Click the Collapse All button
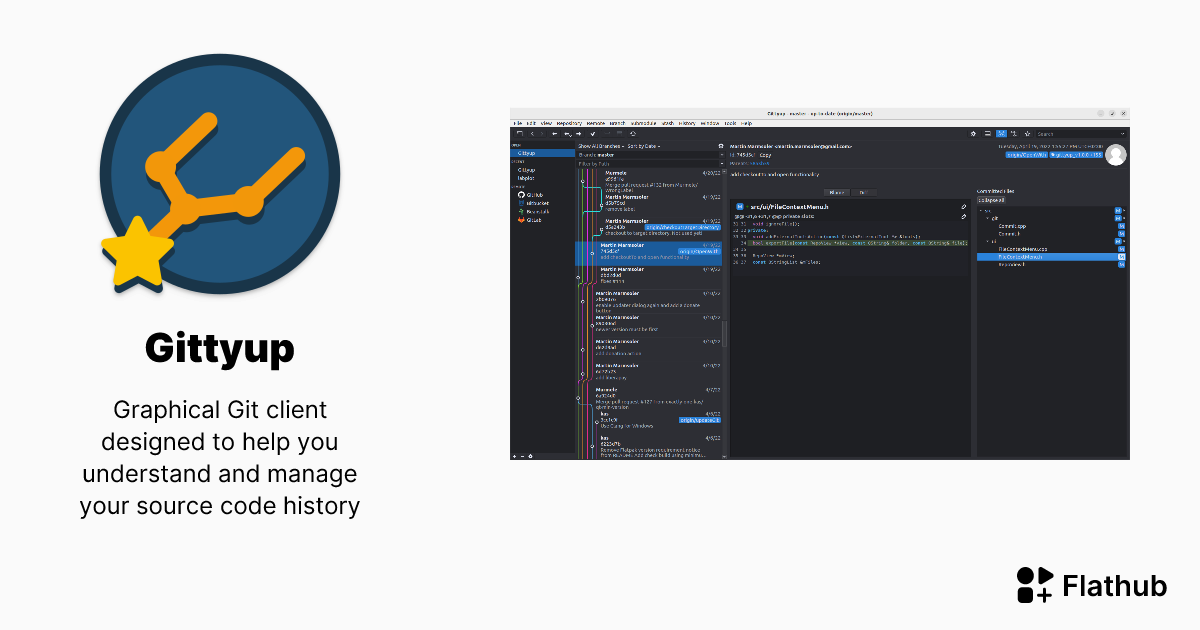 [992, 200]
